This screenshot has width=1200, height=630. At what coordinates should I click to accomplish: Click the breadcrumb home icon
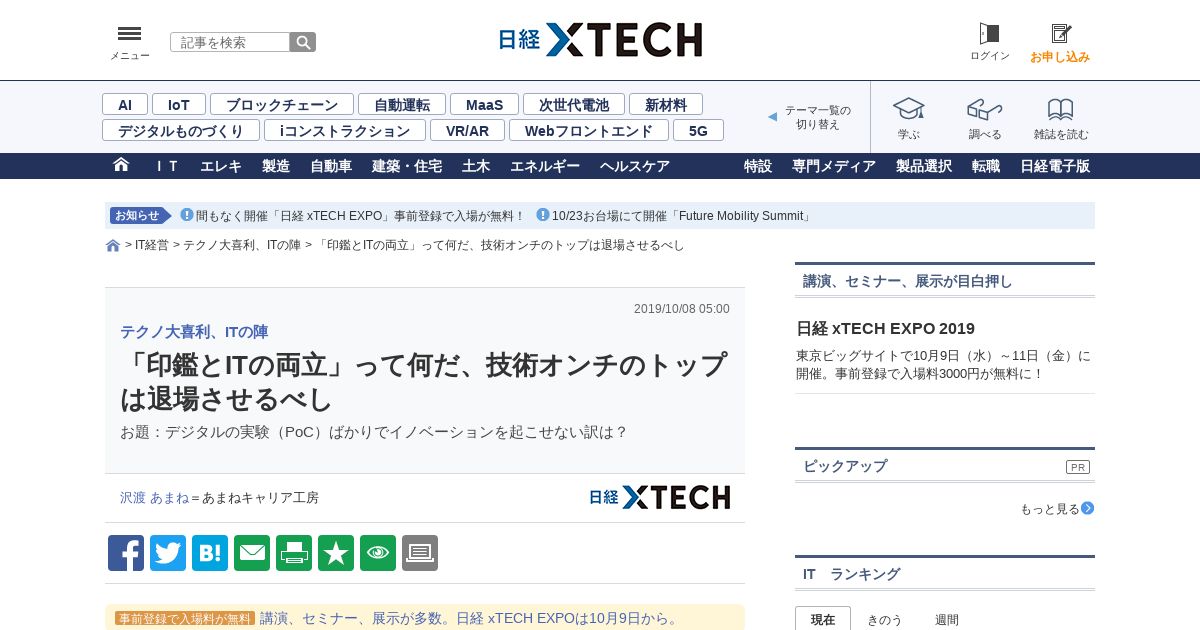pyautogui.click(x=113, y=245)
